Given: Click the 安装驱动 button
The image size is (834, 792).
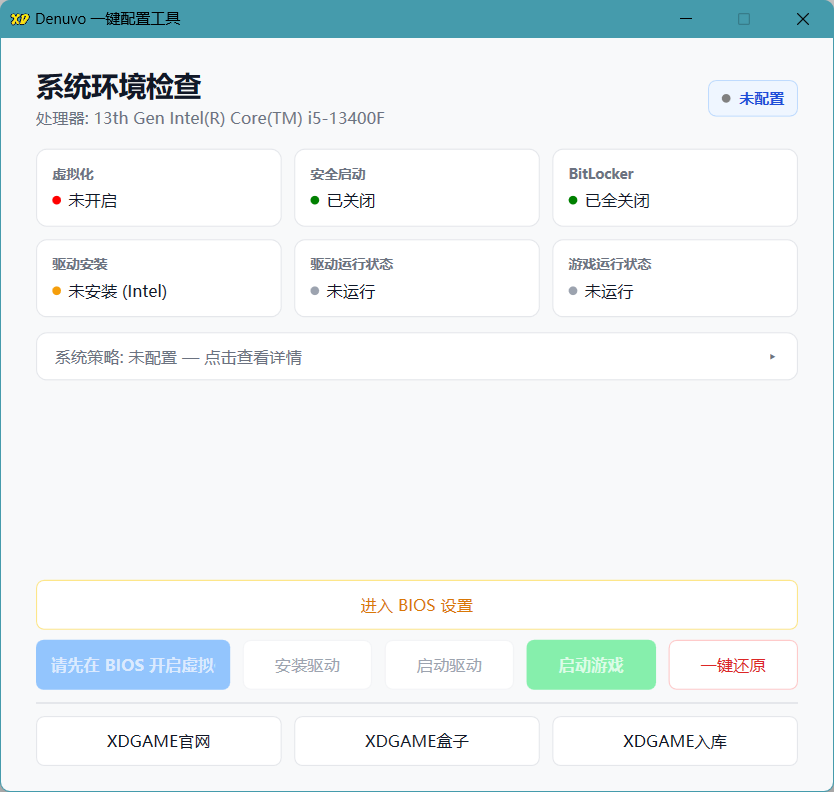Looking at the screenshot, I should click(x=307, y=665).
